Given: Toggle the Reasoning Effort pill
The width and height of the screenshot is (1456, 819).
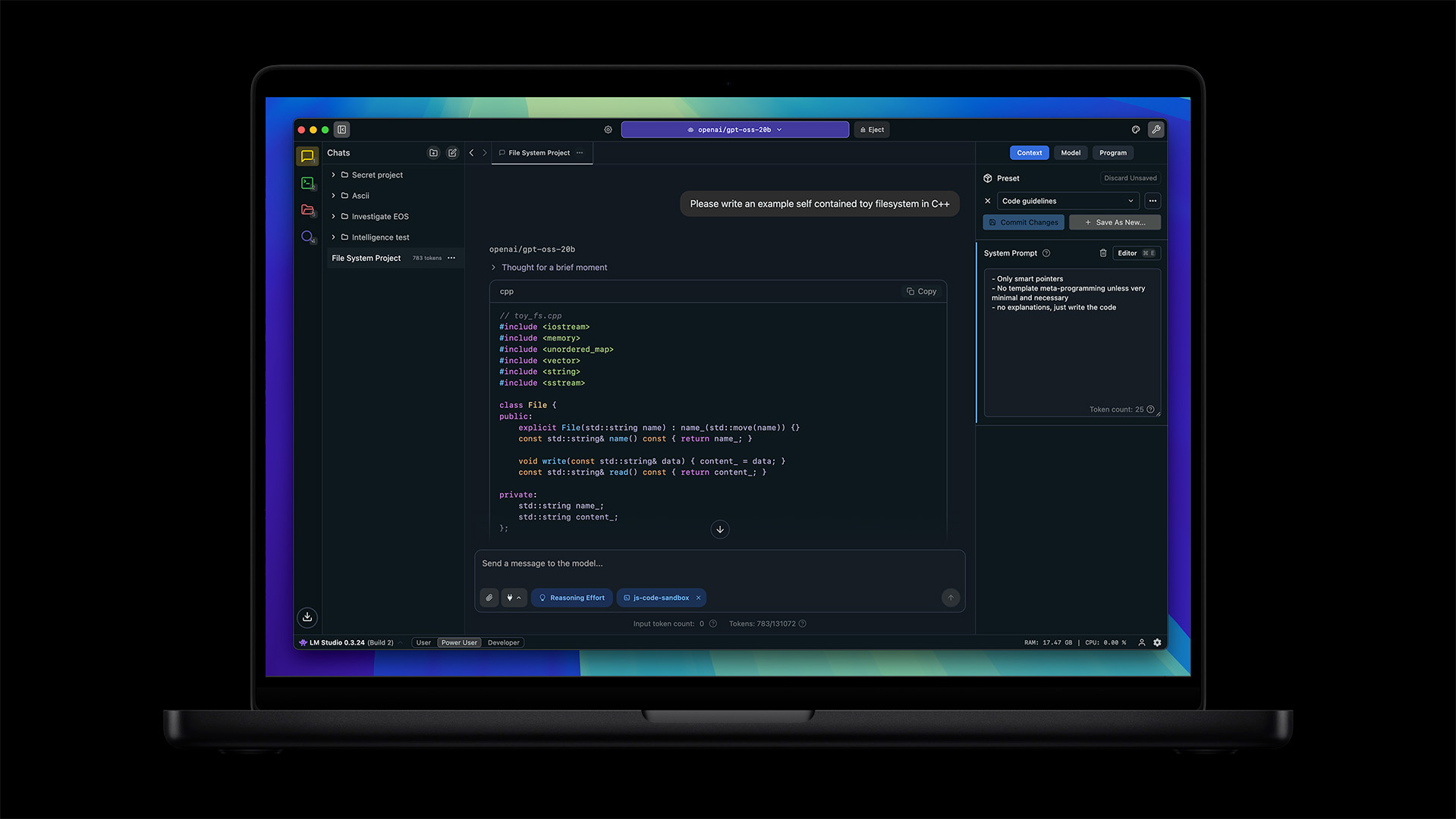Looking at the screenshot, I should pos(571,598).
